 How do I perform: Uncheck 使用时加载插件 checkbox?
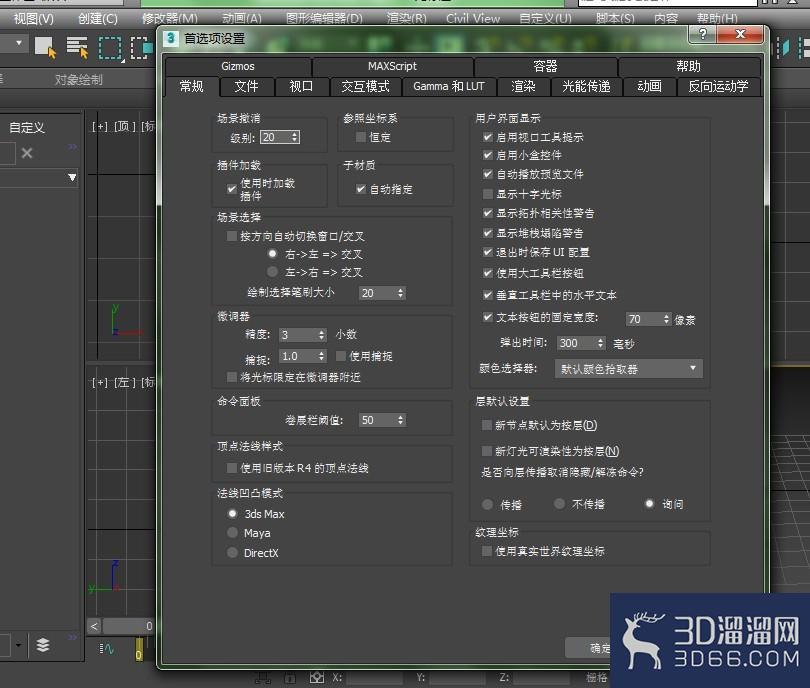point(232,189)
